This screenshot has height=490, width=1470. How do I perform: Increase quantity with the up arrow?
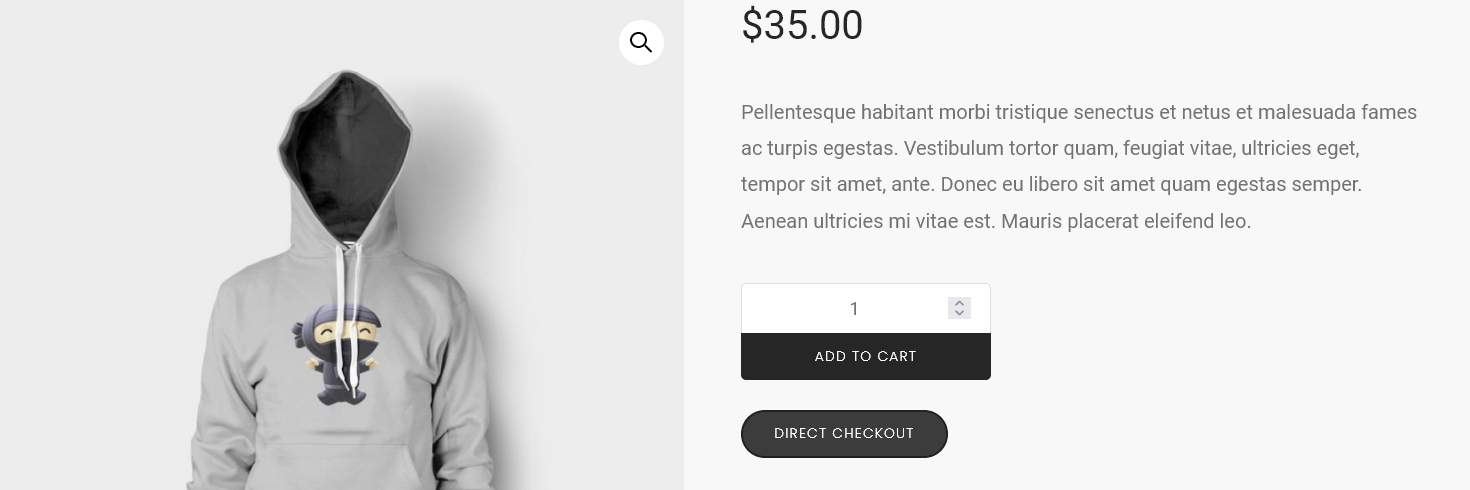tap(959, 303)
